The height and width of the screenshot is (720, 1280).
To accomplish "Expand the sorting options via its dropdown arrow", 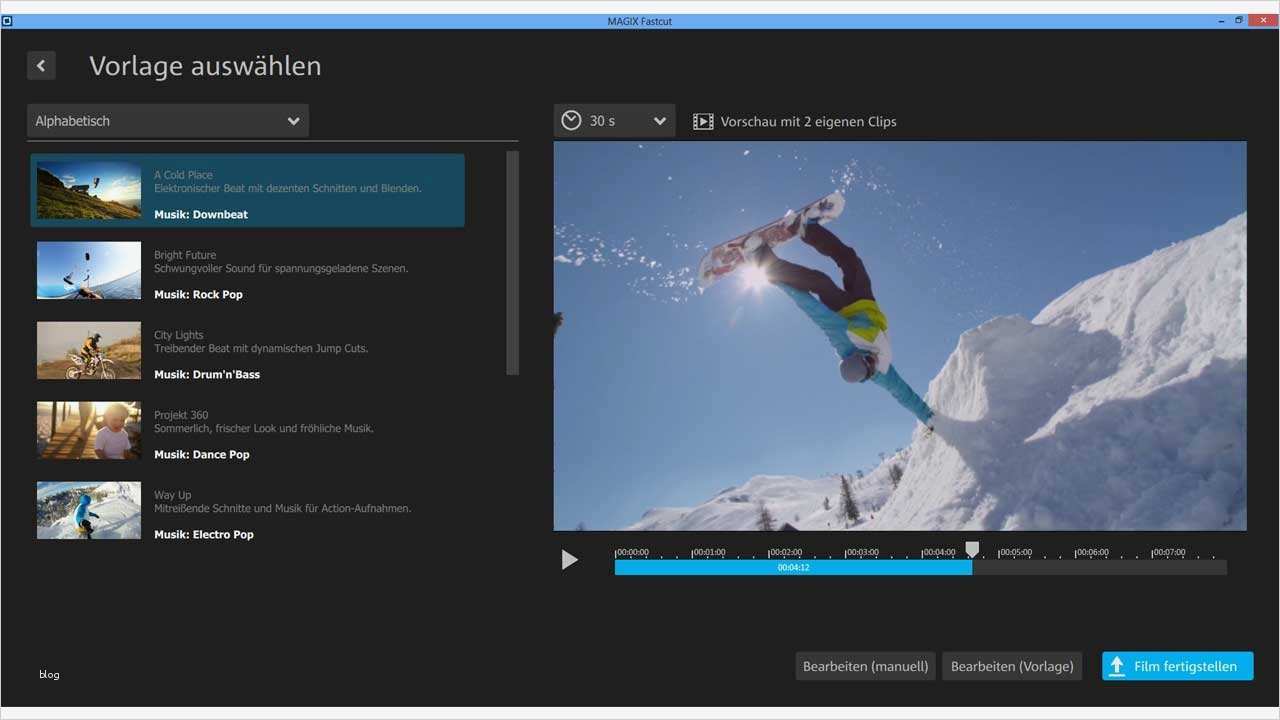I will pos(293,120).
